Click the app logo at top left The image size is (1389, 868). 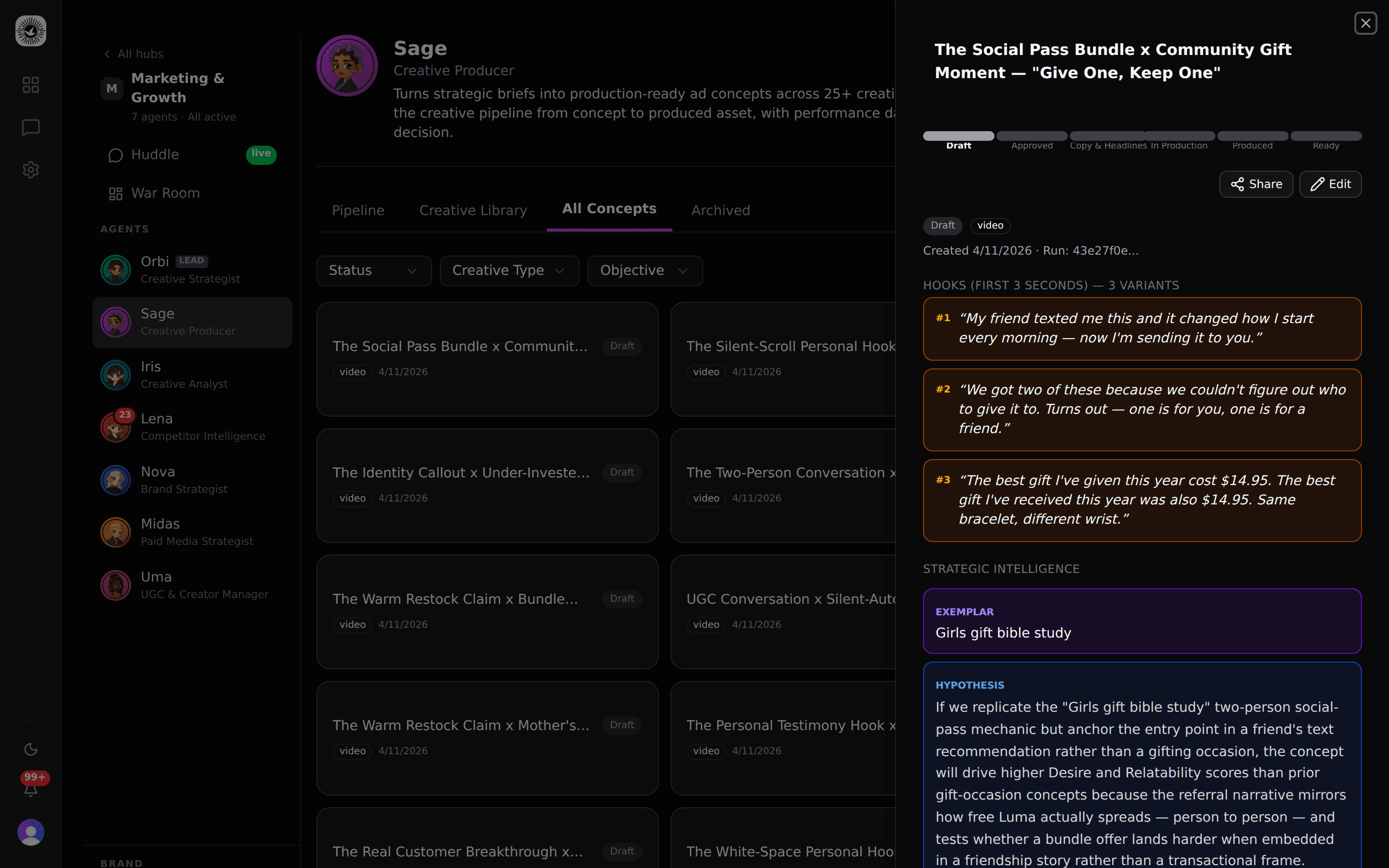(30, 30)
